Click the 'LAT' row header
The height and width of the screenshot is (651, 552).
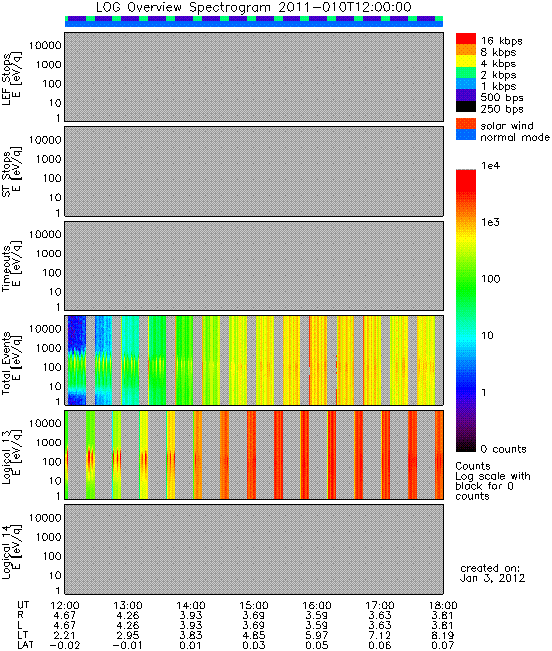click(x=25, y=645)
